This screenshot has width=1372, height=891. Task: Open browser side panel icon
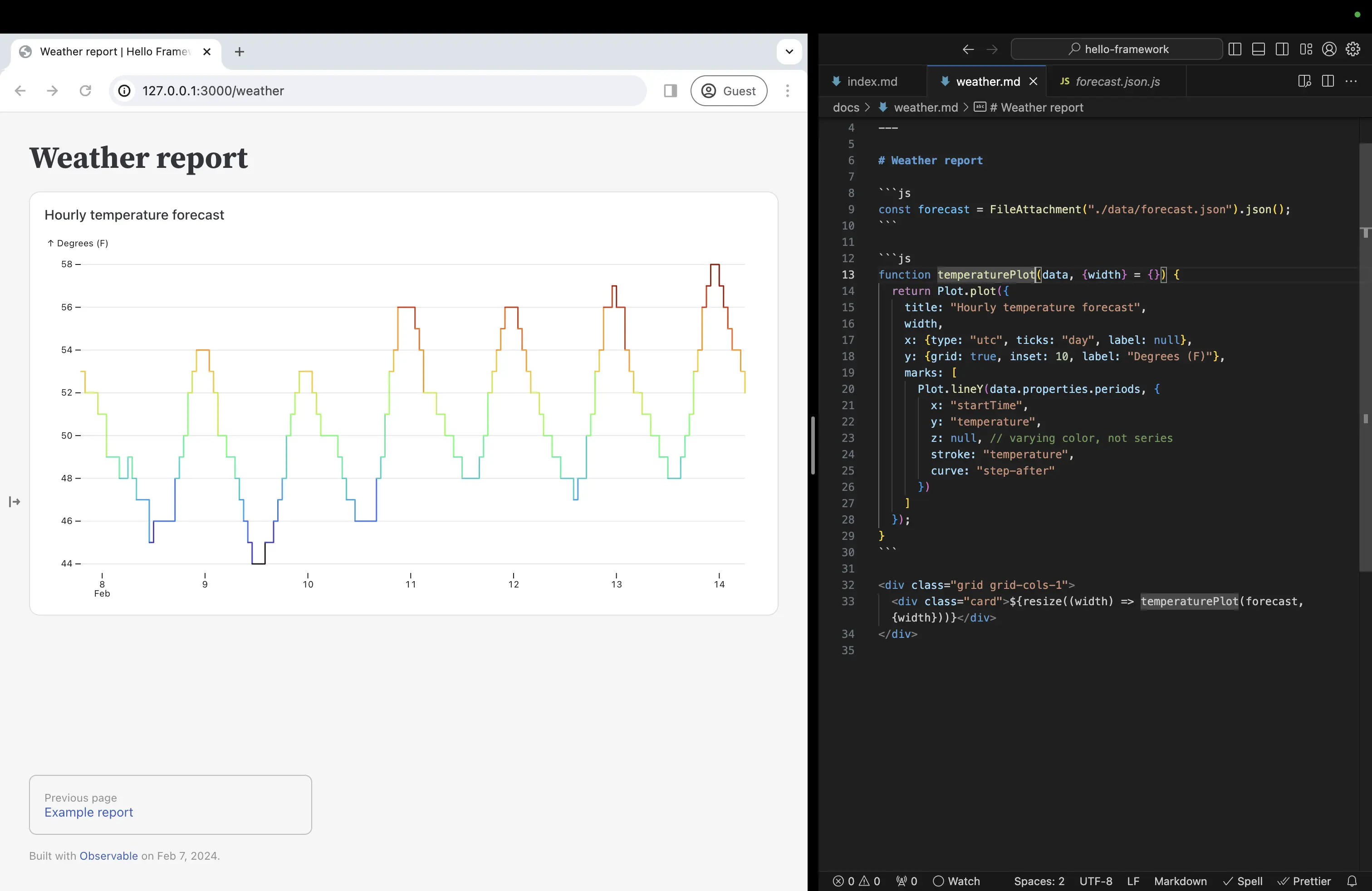(x=670, y=90)
